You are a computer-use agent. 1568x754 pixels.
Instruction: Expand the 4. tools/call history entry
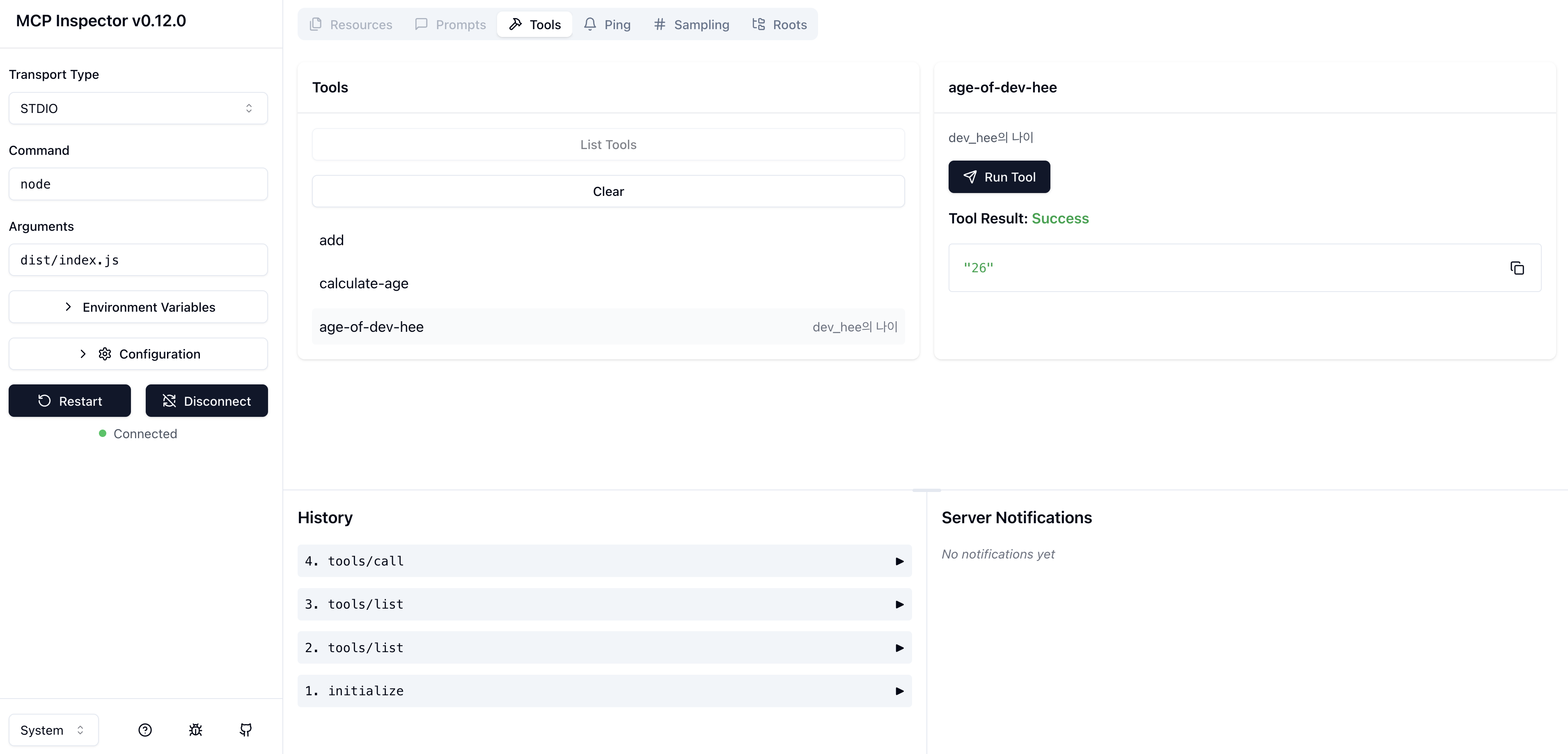coord(604,561)
